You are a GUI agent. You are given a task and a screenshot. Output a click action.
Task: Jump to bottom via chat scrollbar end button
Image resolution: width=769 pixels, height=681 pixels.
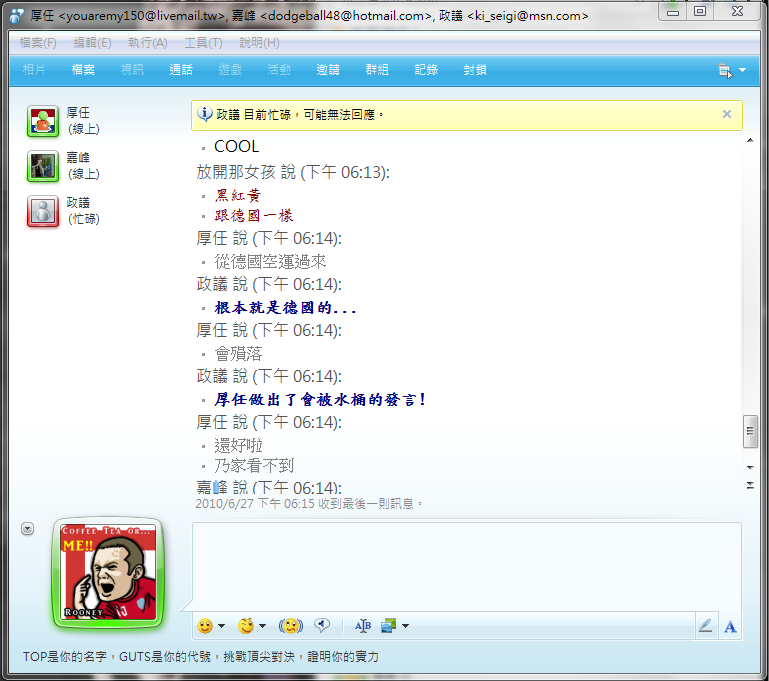750,485
